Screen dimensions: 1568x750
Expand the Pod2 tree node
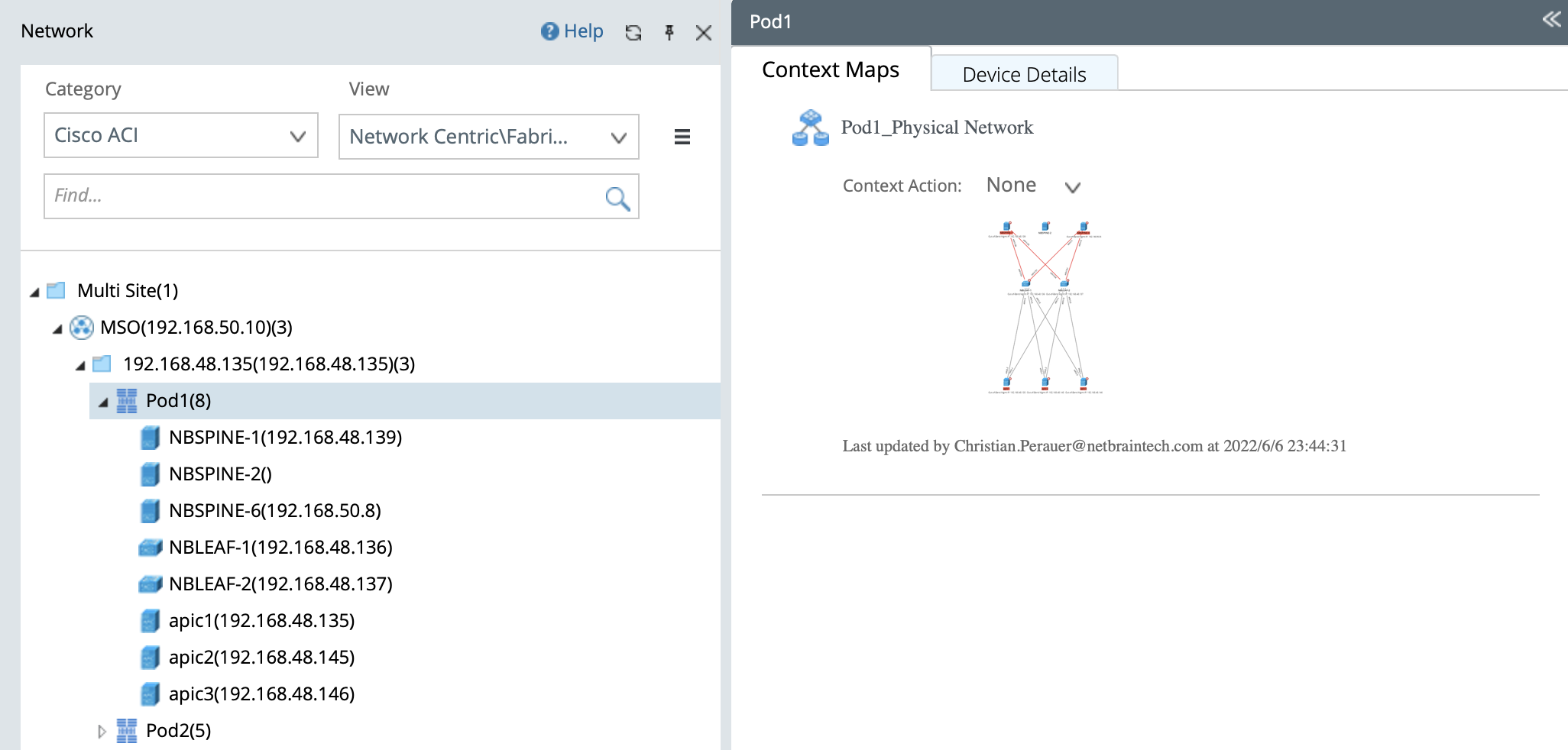point(102,731)
